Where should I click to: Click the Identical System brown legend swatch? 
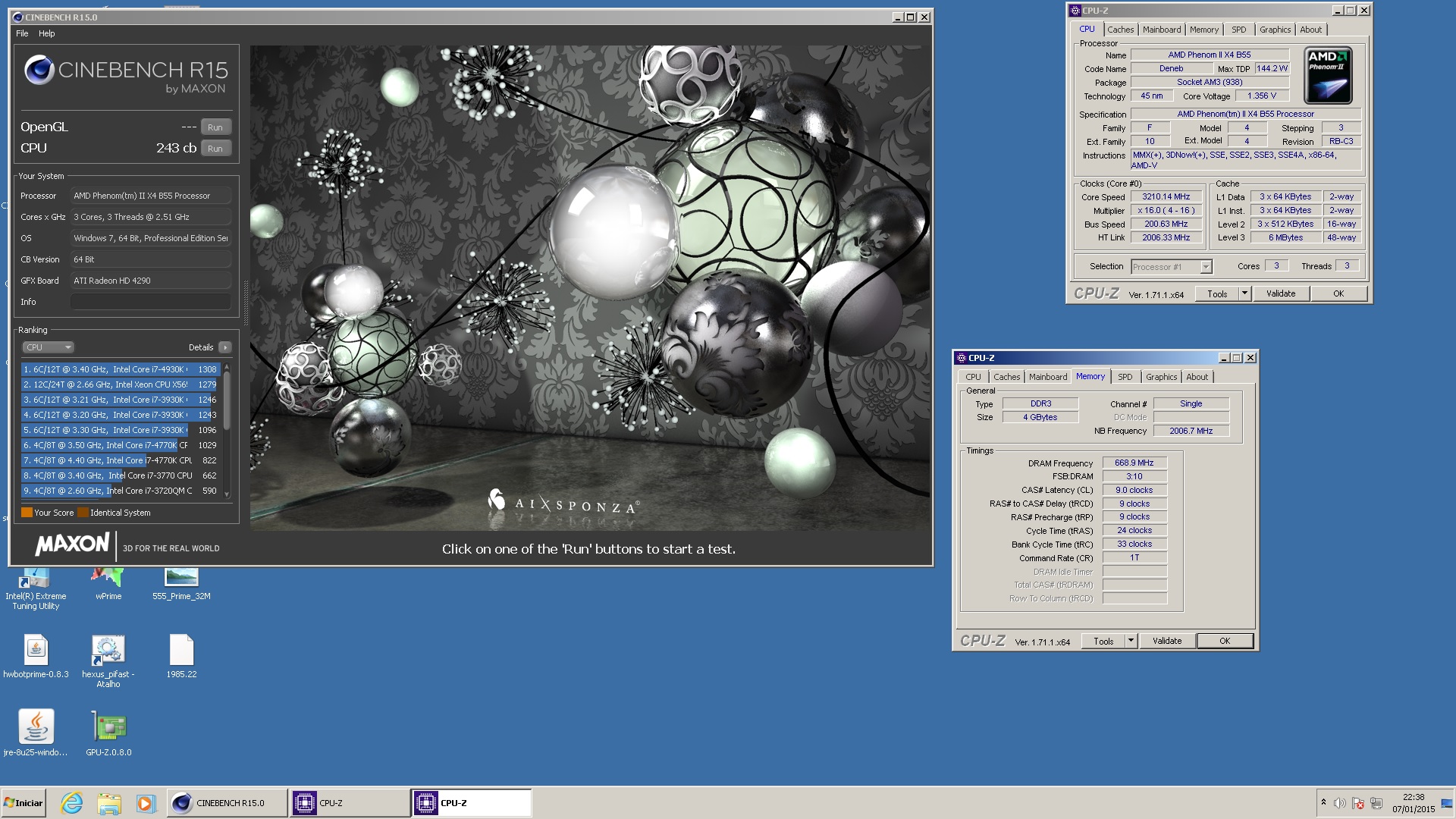83,513
